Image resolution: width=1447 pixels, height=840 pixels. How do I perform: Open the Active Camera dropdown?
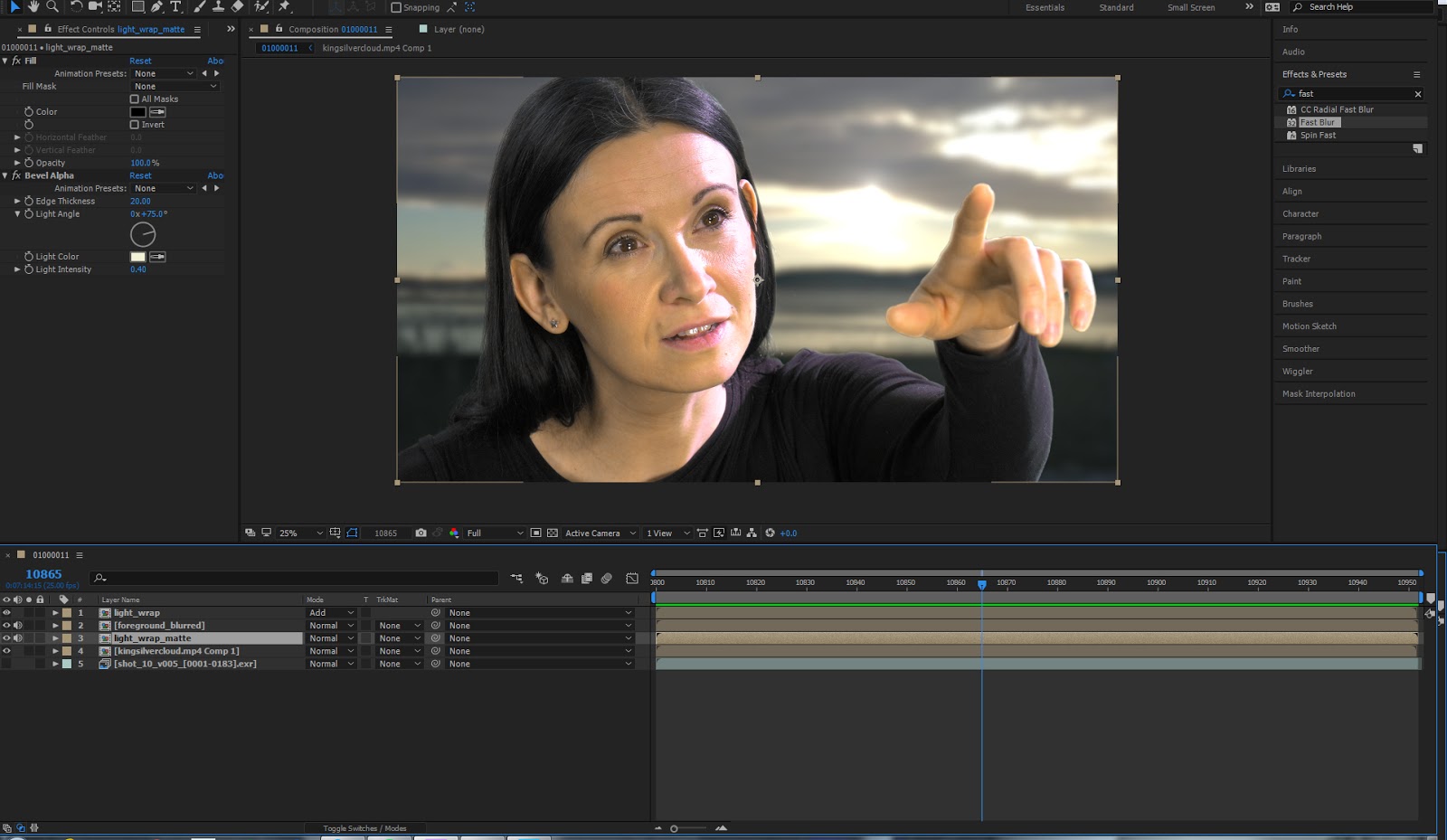pos(601,533)
